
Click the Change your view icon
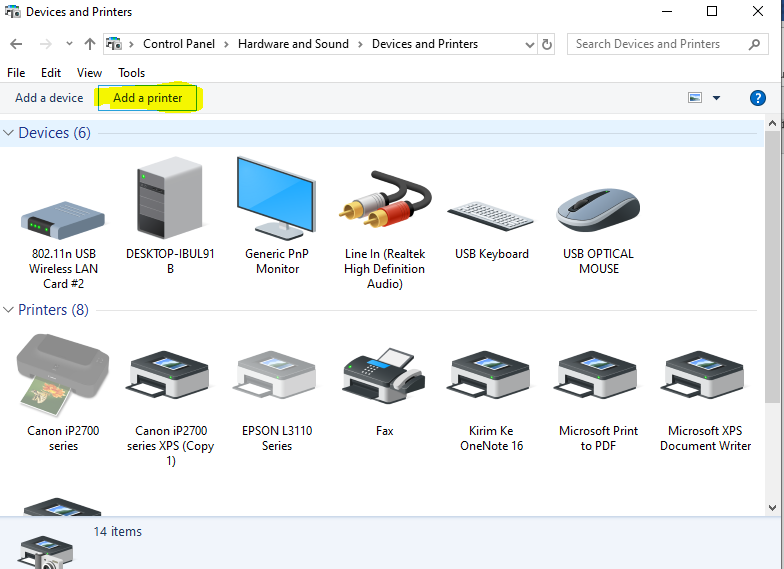coord(695,98)
